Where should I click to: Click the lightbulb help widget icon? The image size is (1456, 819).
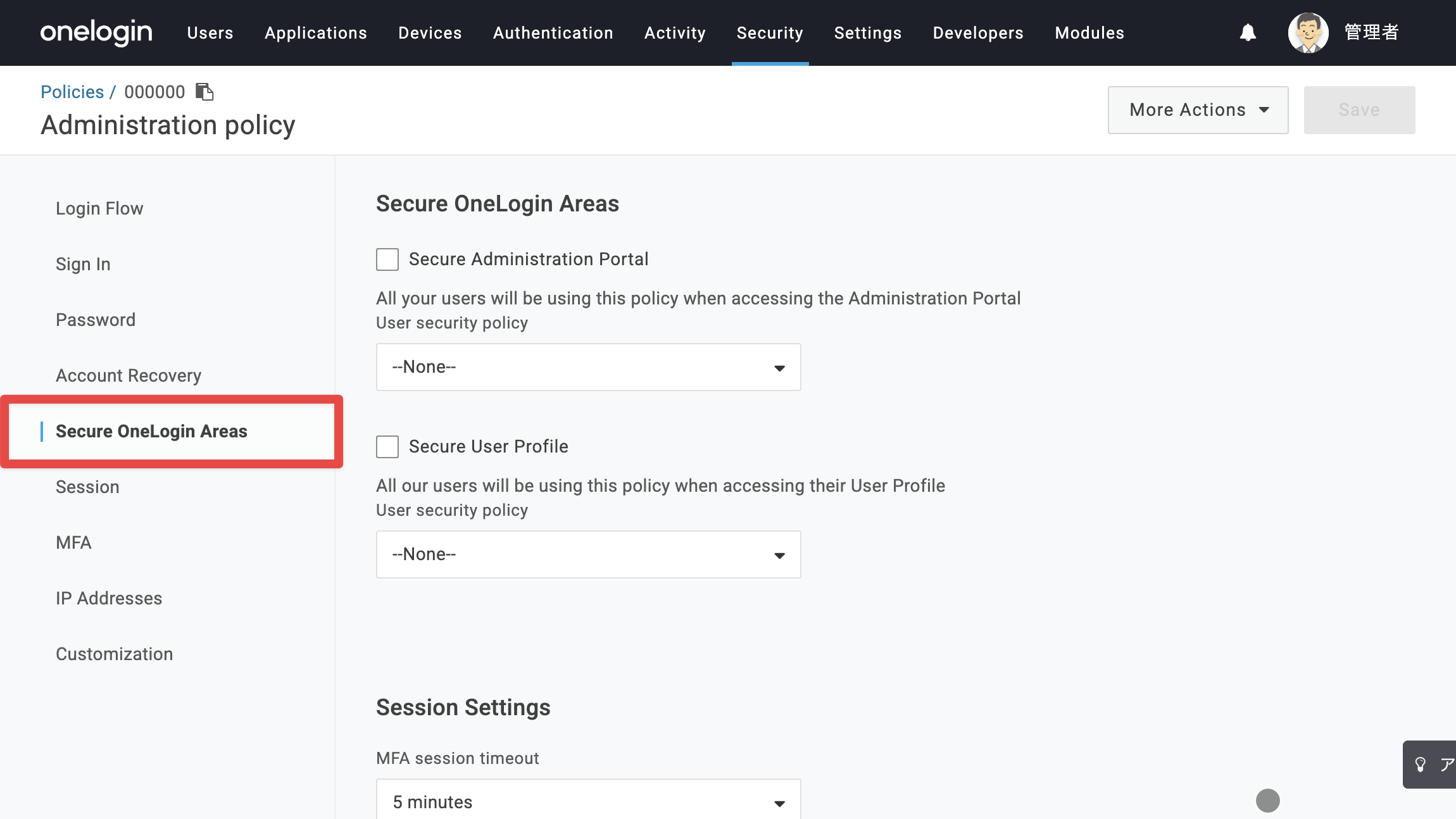pos(1421,765)
